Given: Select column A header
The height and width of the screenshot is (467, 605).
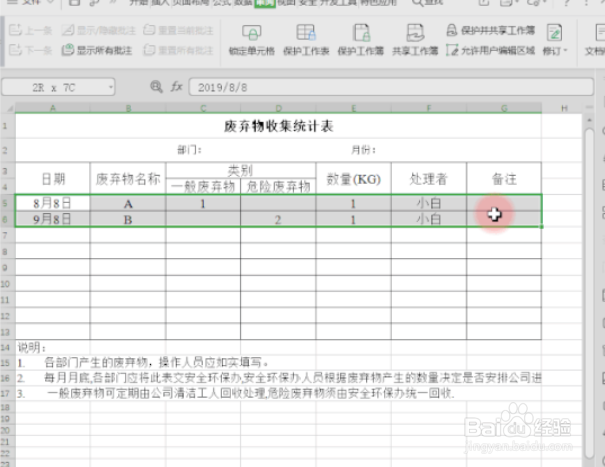Looking at the screenshot, I should tap(52, 108).
